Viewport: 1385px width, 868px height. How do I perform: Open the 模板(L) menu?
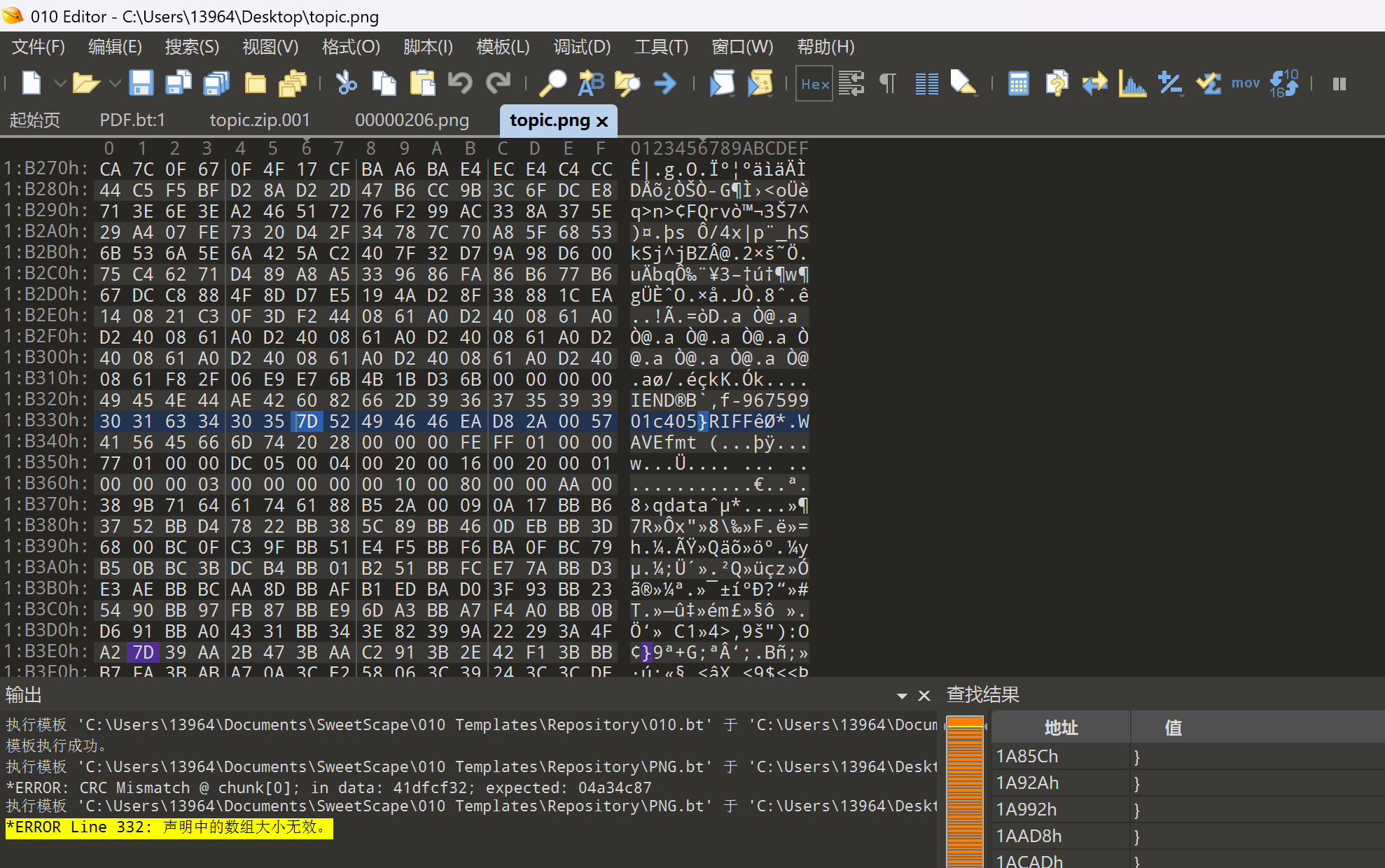pos(502,47)
